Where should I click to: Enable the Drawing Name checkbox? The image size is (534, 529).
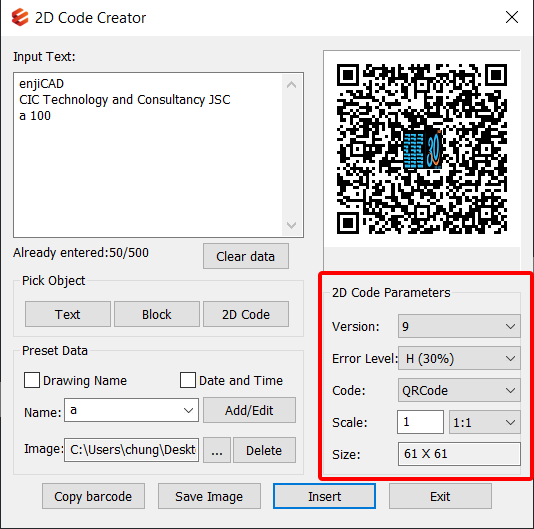pos(32,380)
